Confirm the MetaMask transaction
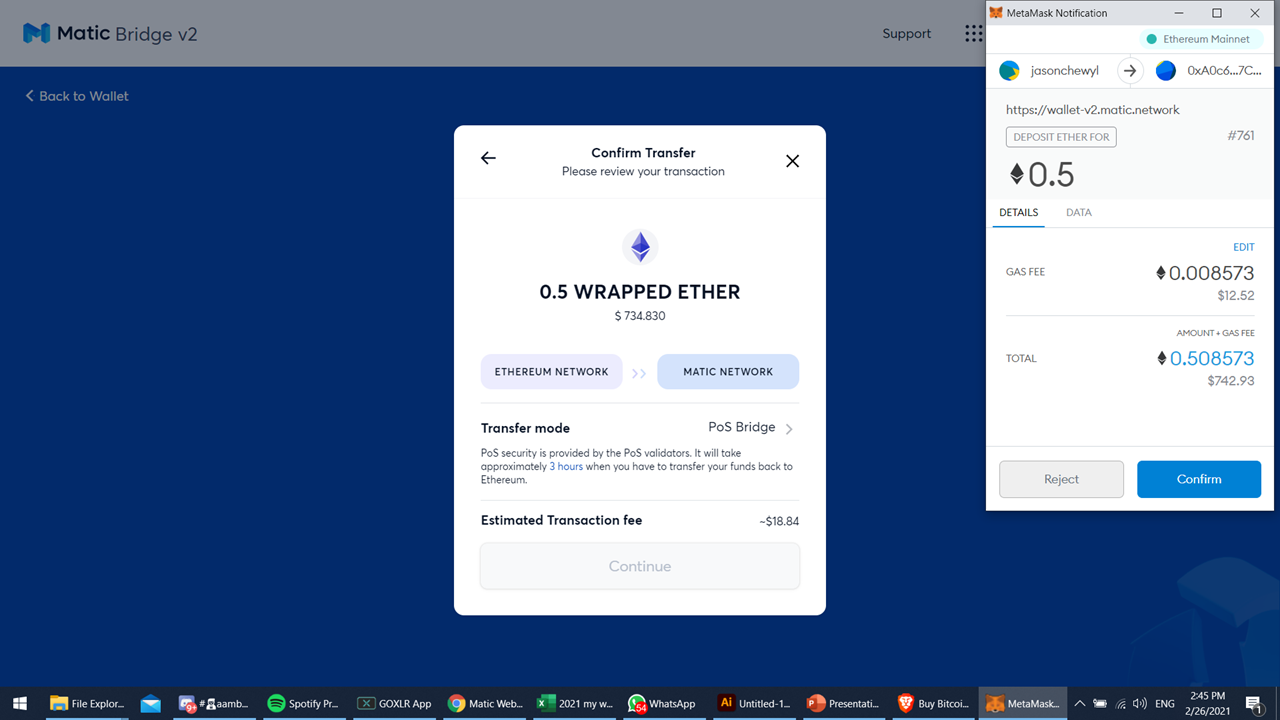The width and height of the screenshot is (1280, 720). (1199, 479)
